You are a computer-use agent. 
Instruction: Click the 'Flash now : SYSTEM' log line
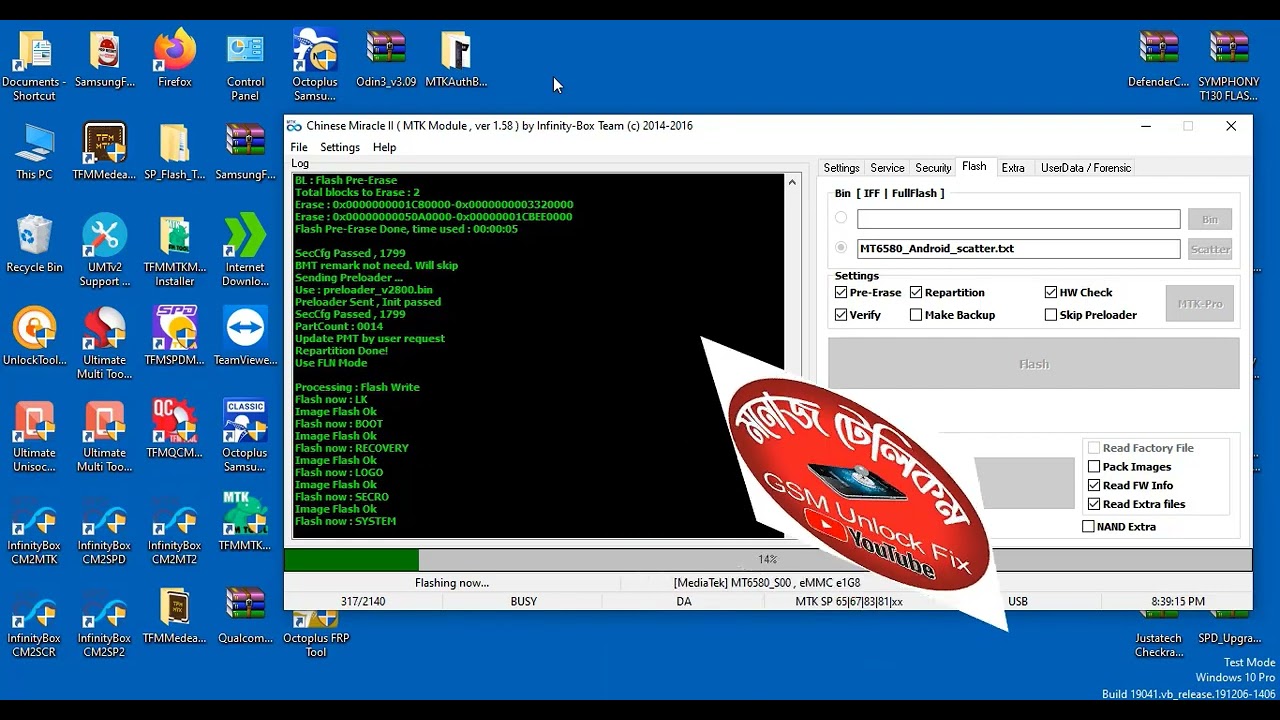345,521
